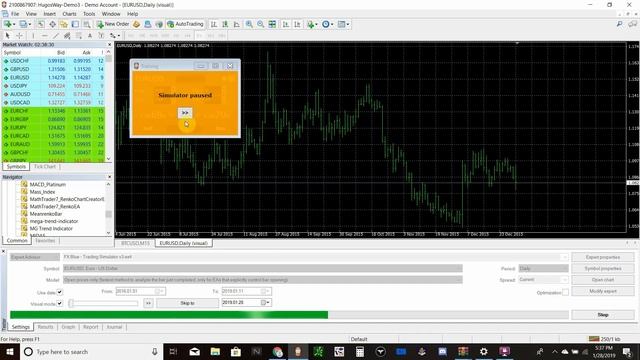Open the Spread Current dropdown
The width and height of the screenshot is (640, 360).
(x=543, y=280)
